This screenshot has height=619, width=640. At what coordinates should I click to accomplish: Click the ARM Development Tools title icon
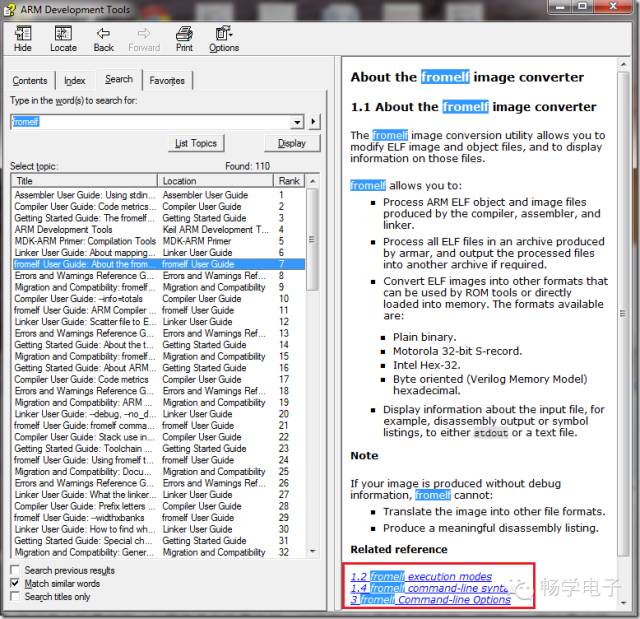tap(10, 9)
